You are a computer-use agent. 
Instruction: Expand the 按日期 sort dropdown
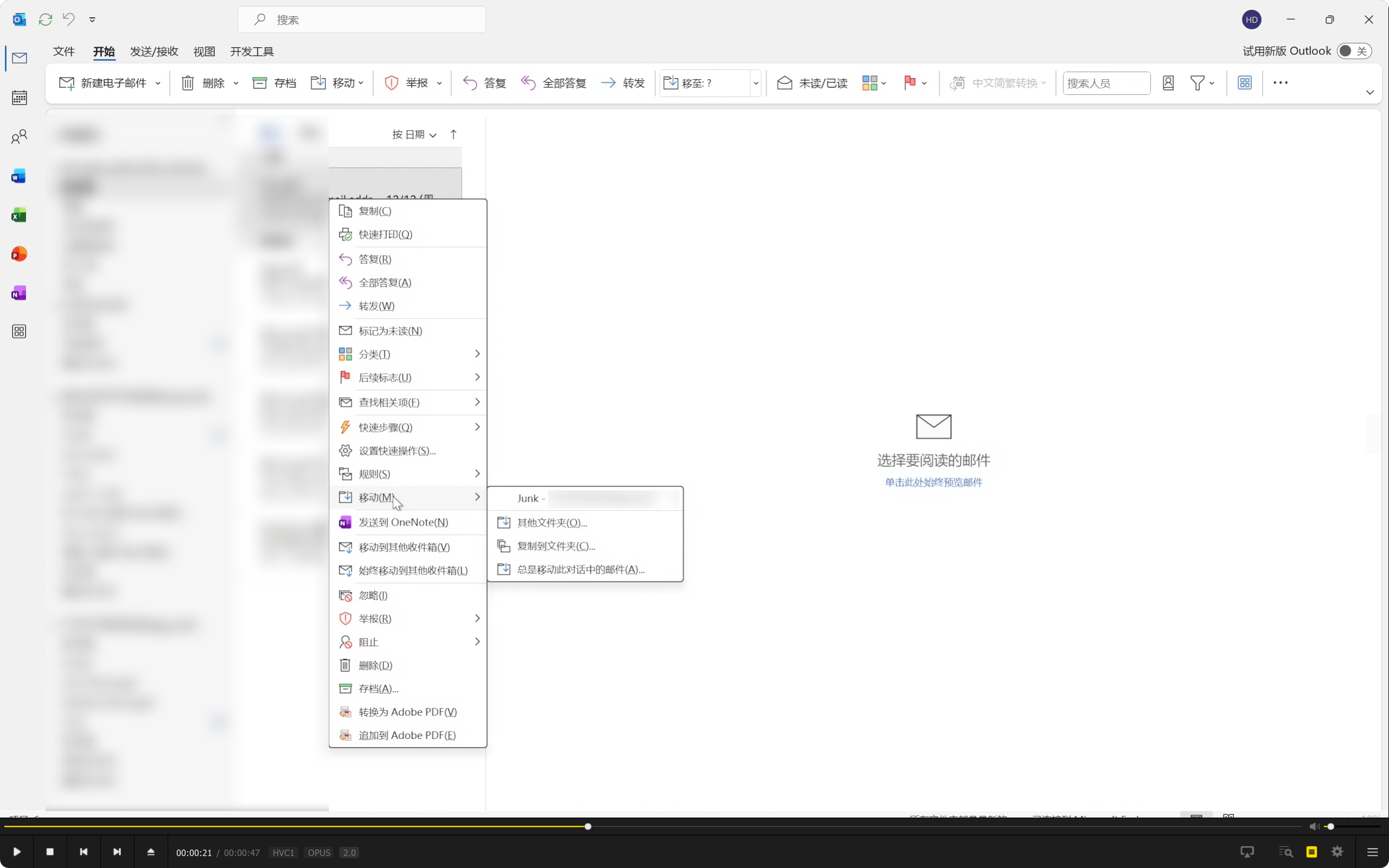[x=414, y=135]
